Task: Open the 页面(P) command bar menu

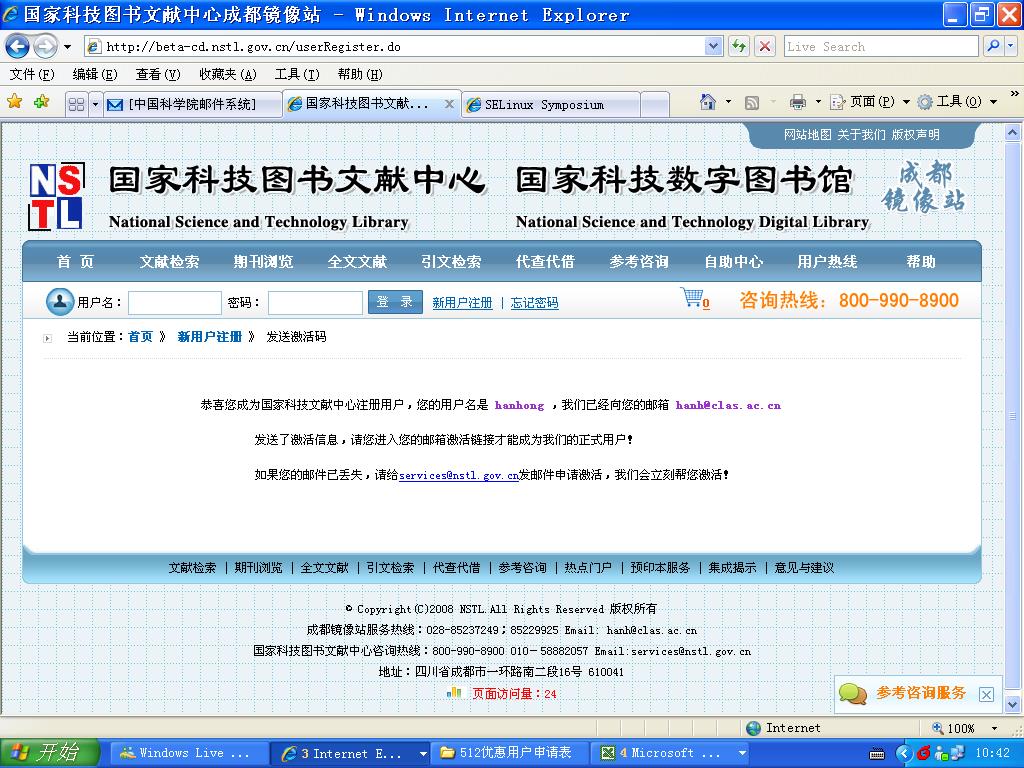Action: click(870, 102)
